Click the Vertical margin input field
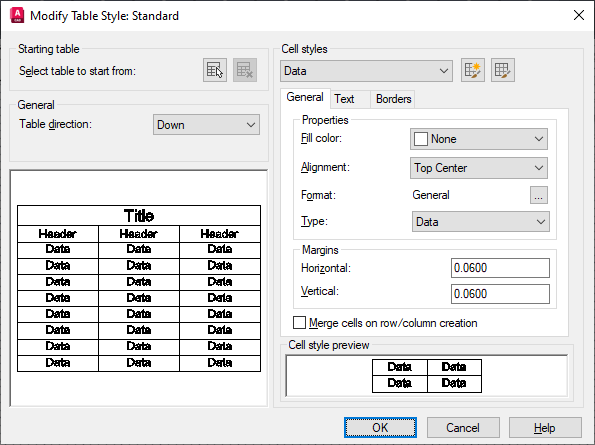Image resolution: width=595 pixels, height=445 pixels. [500, 294]
